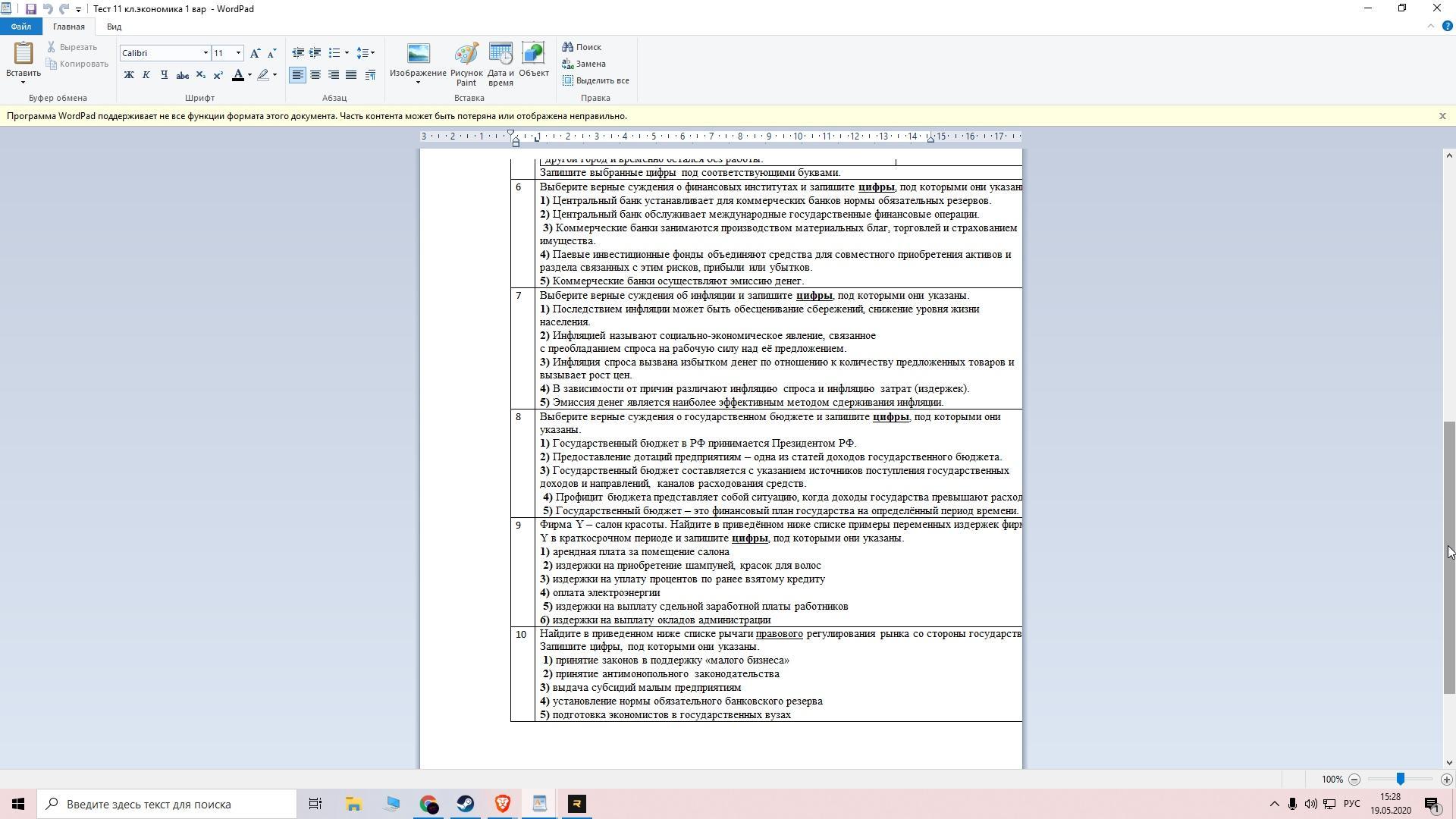Click the zoom slider handle
The width and height of the screenshot is (1456, 819).
click(1400, 779)
